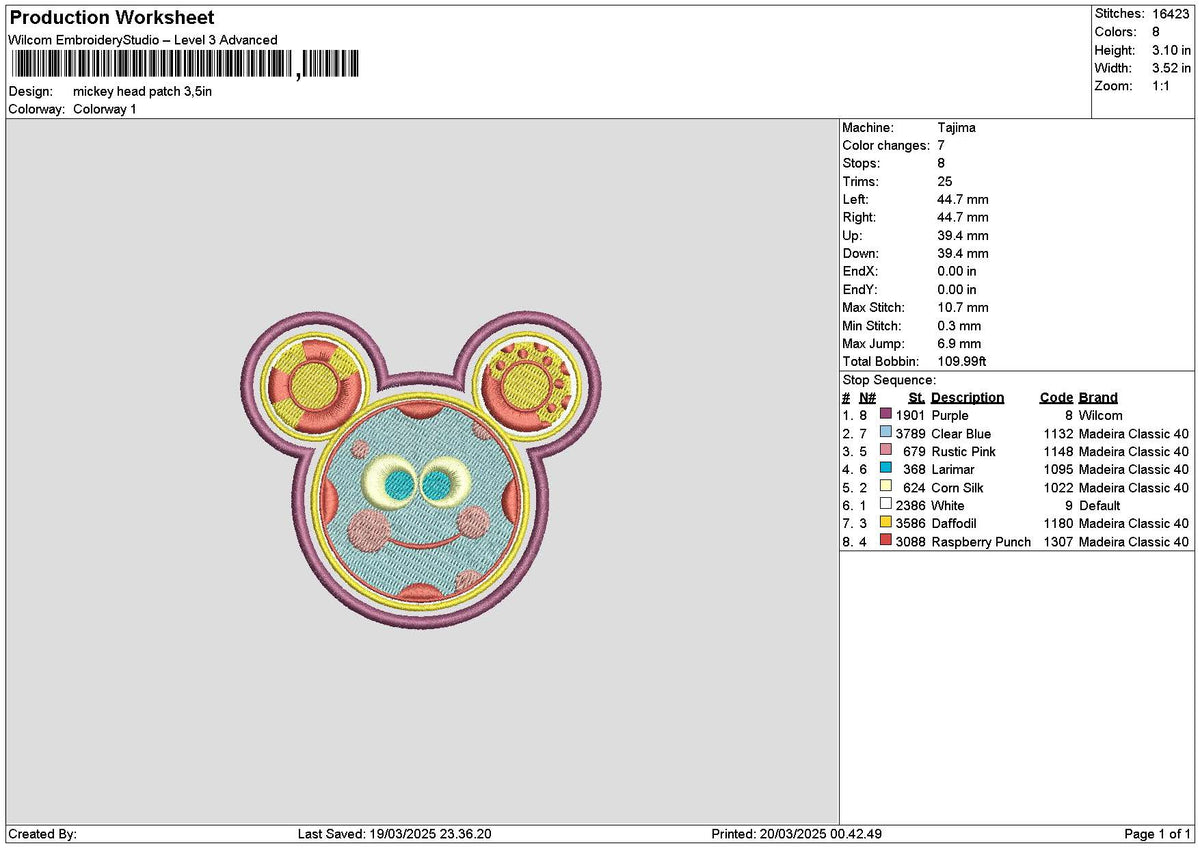Viewport: 1200px width, 848px height.
Task: Click the Total Bobbin value '109.99ft'
Action: coord(962,361)
